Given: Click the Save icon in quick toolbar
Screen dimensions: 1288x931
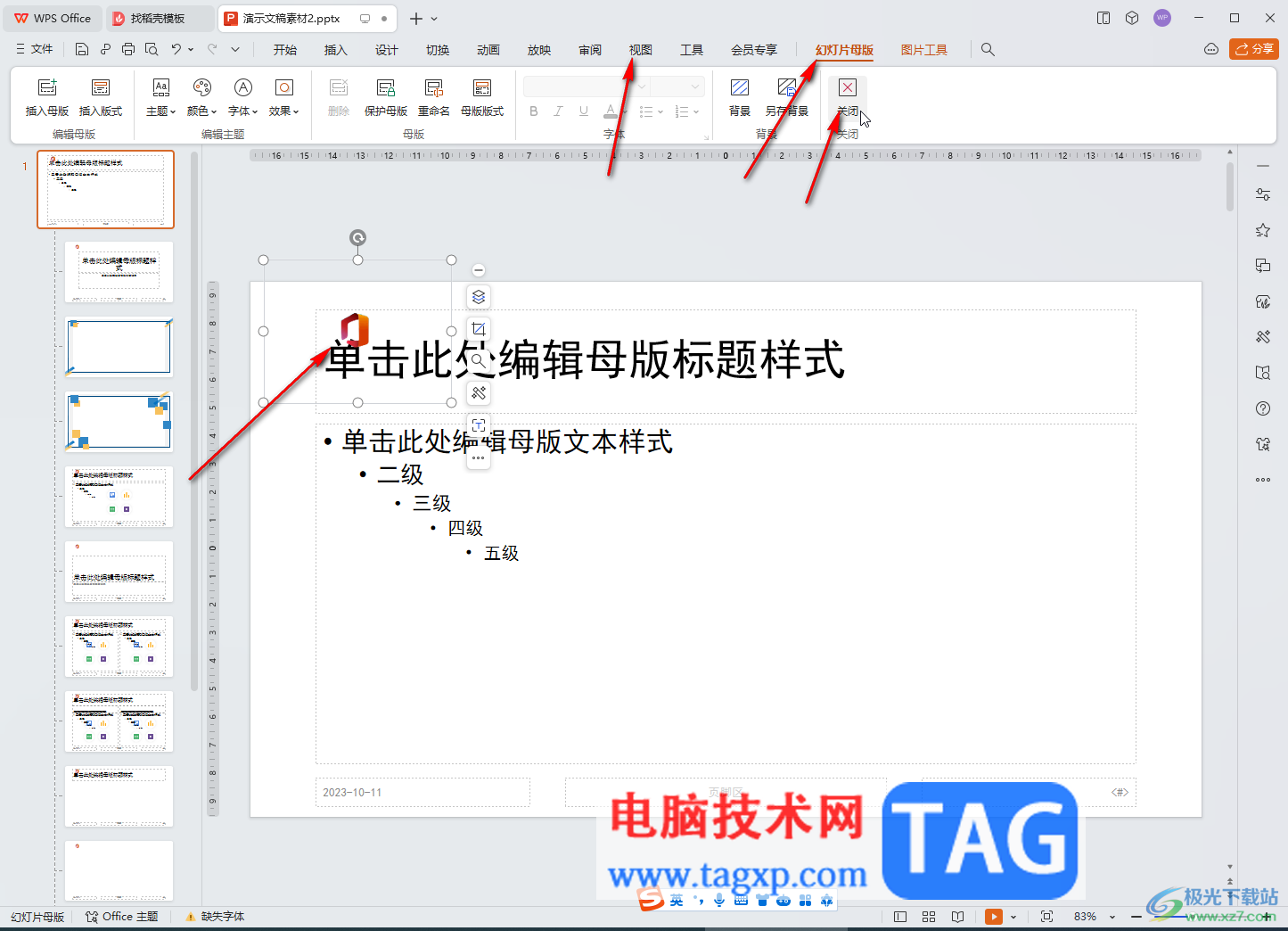Looking at the screenshot, I should (x=82, y=50).
